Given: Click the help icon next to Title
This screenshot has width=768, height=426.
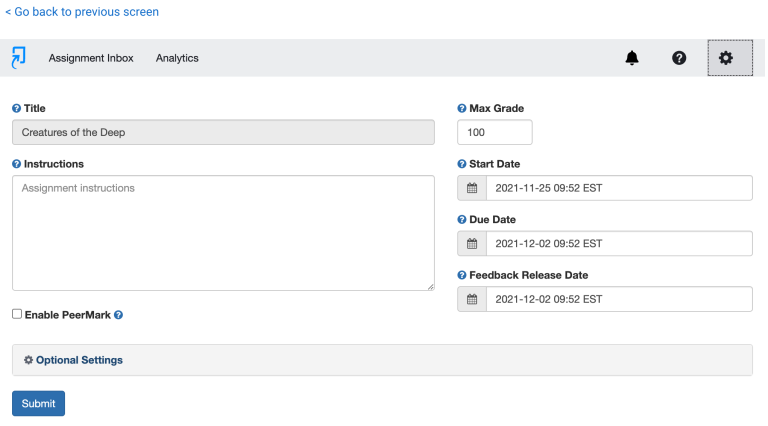Looking at the screenshot, I should pos(17,108).
